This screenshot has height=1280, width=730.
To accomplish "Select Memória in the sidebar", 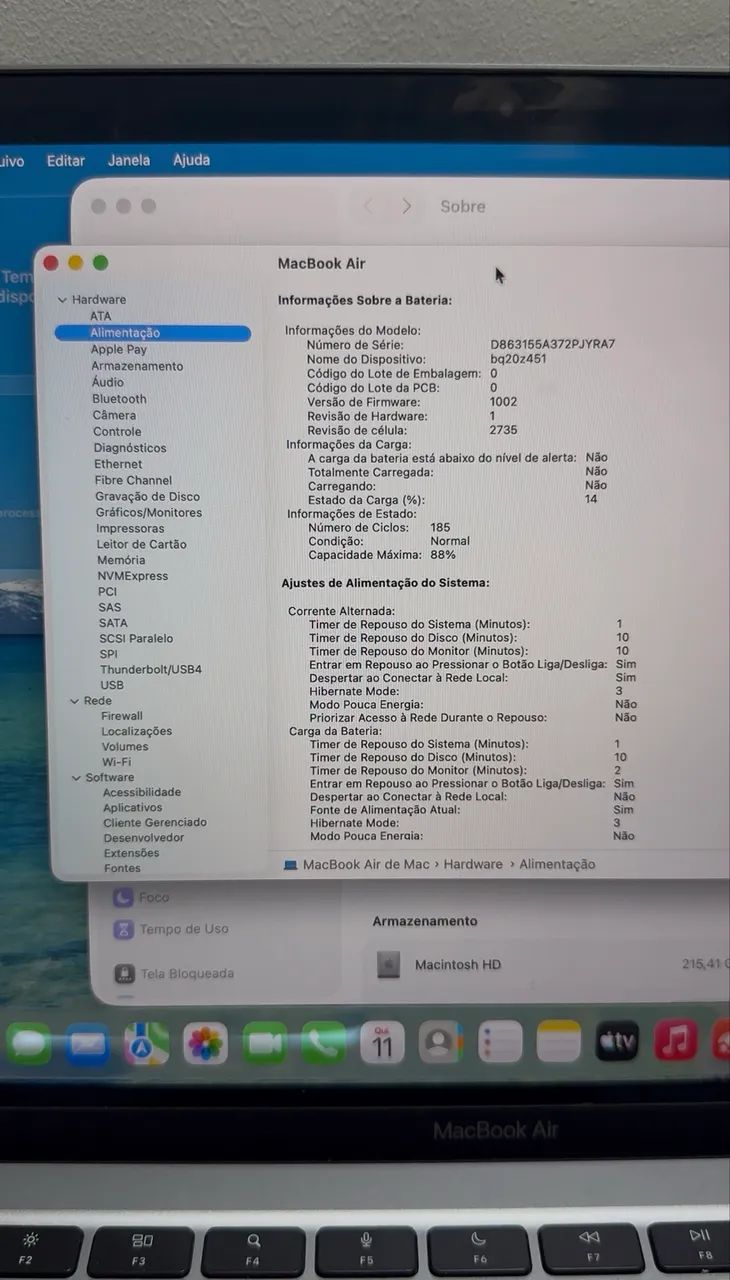I will pyautogui.click(x=121, y=560).
